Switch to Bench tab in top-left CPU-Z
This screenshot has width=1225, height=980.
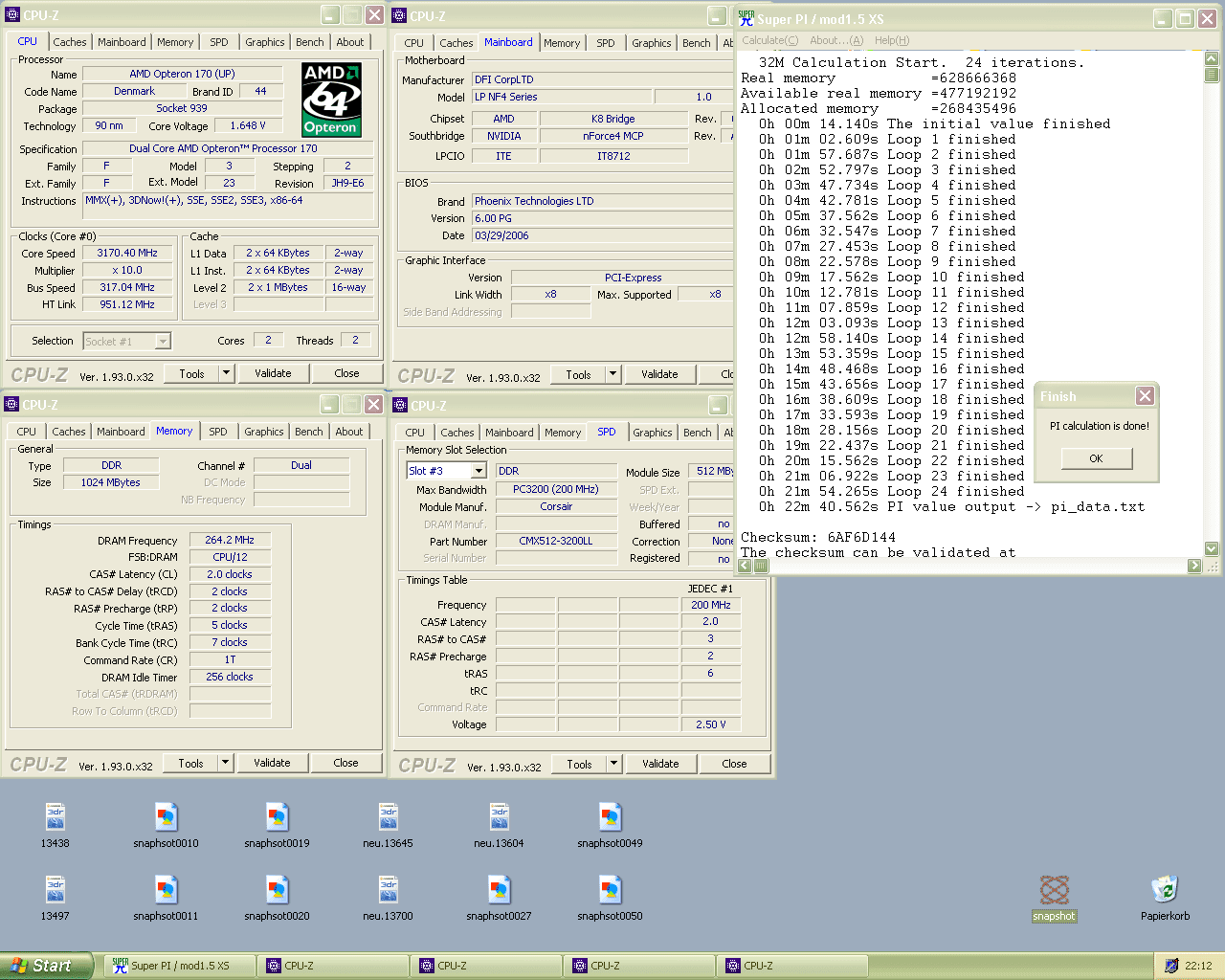[x=309, y=42]
